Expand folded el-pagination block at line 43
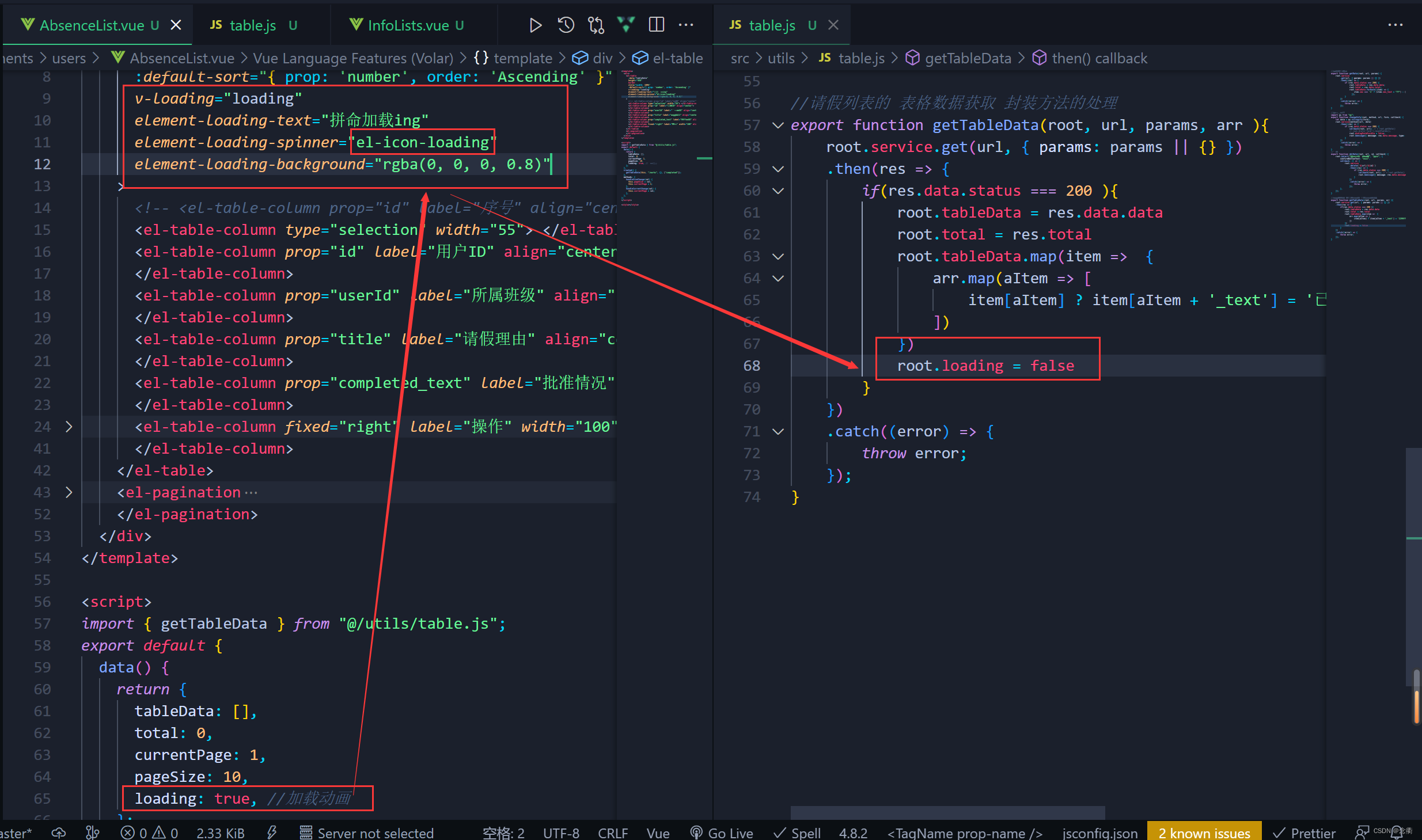The width and height of the screenshot is (1422, 840). (x=69, y=492)
